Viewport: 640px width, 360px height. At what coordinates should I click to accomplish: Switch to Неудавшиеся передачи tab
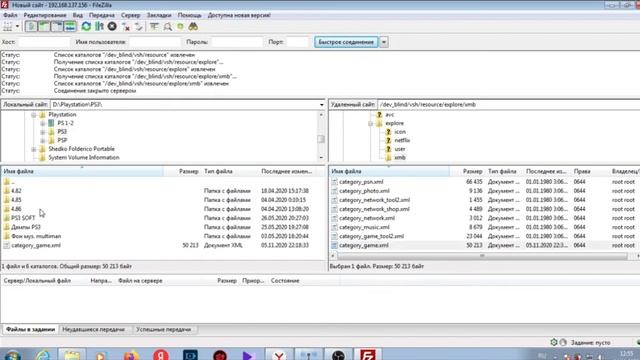point(93,329)
